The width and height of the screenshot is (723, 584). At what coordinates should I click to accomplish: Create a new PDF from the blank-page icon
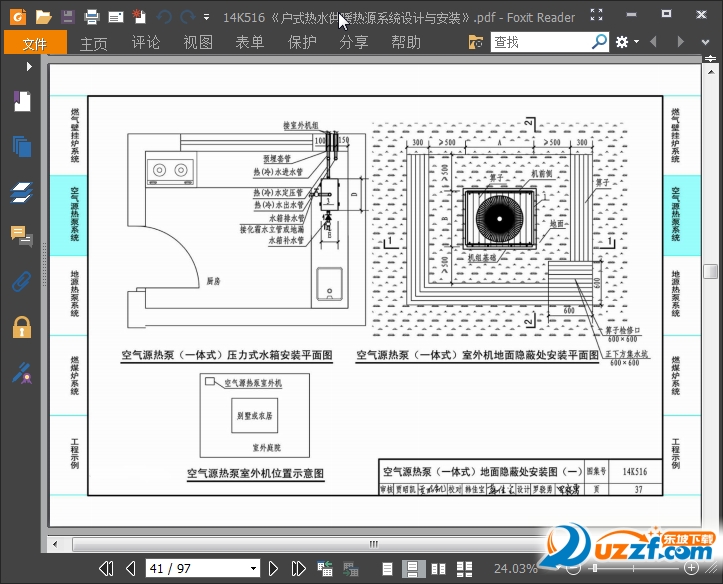tap(139, 17)
